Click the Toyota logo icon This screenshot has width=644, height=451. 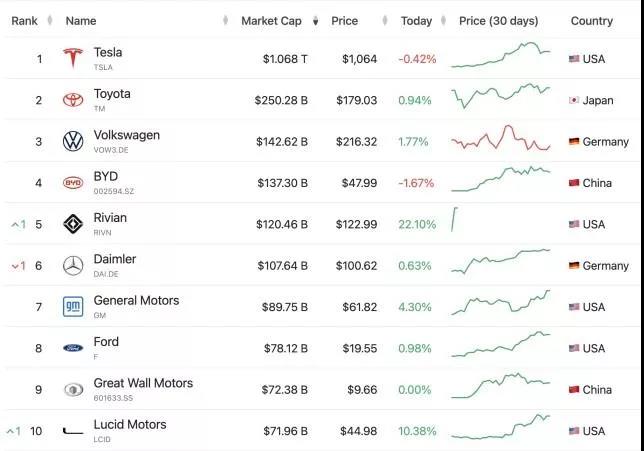coord(73,100)
